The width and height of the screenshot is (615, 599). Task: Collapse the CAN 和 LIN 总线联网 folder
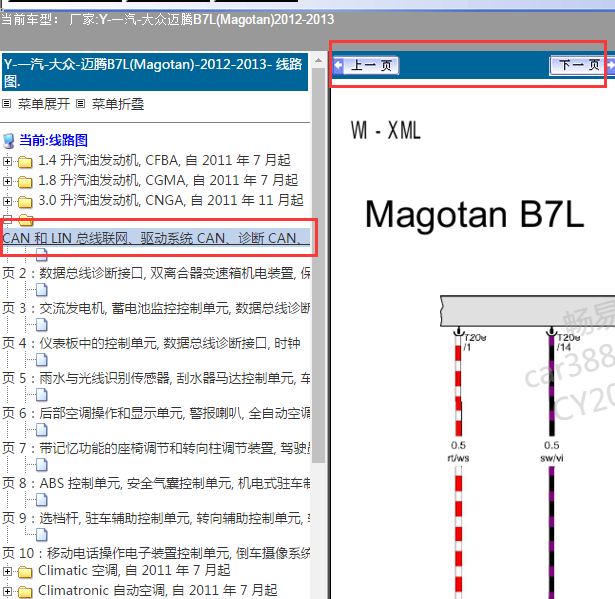[7, 218]
